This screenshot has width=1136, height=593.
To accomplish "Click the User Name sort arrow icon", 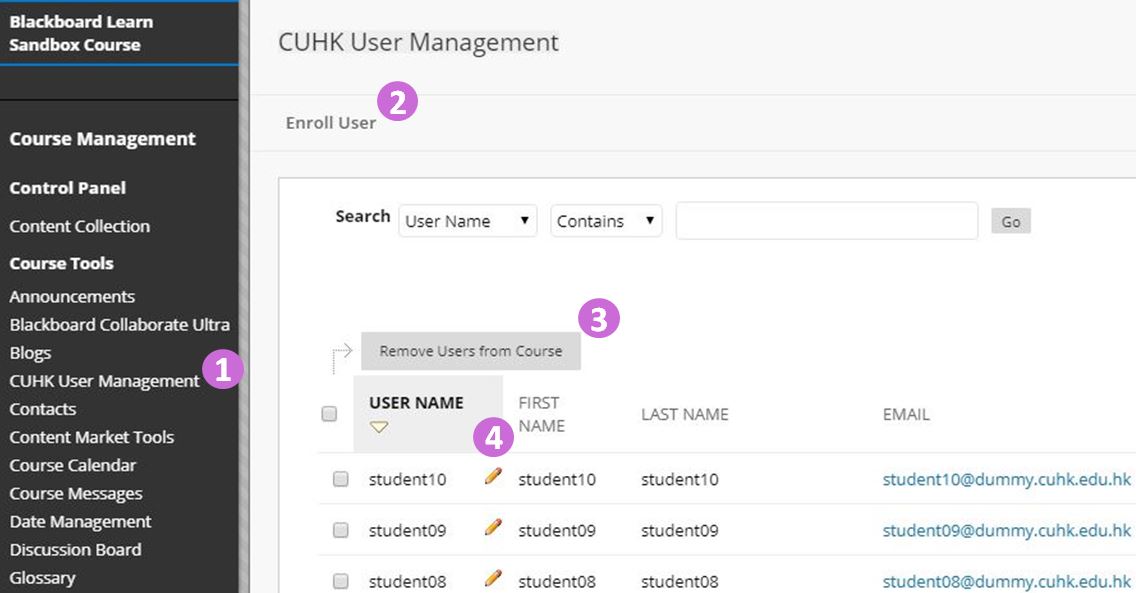I will pos(379,427).
